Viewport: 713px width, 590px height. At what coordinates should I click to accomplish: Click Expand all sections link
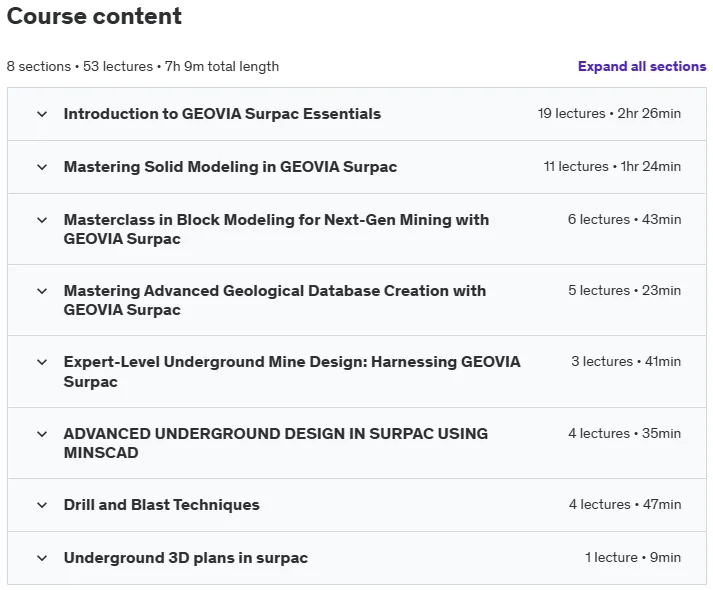(x=642, y=66)
